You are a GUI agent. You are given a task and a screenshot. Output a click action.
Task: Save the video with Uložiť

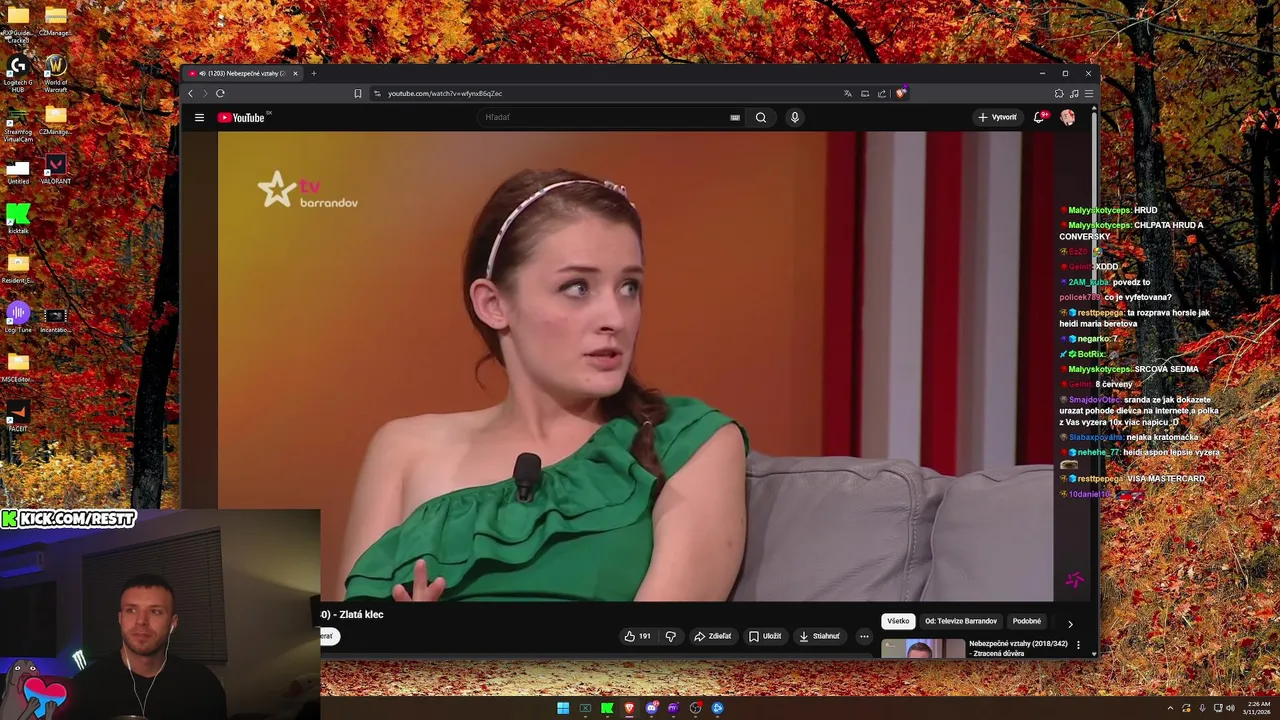765,636
